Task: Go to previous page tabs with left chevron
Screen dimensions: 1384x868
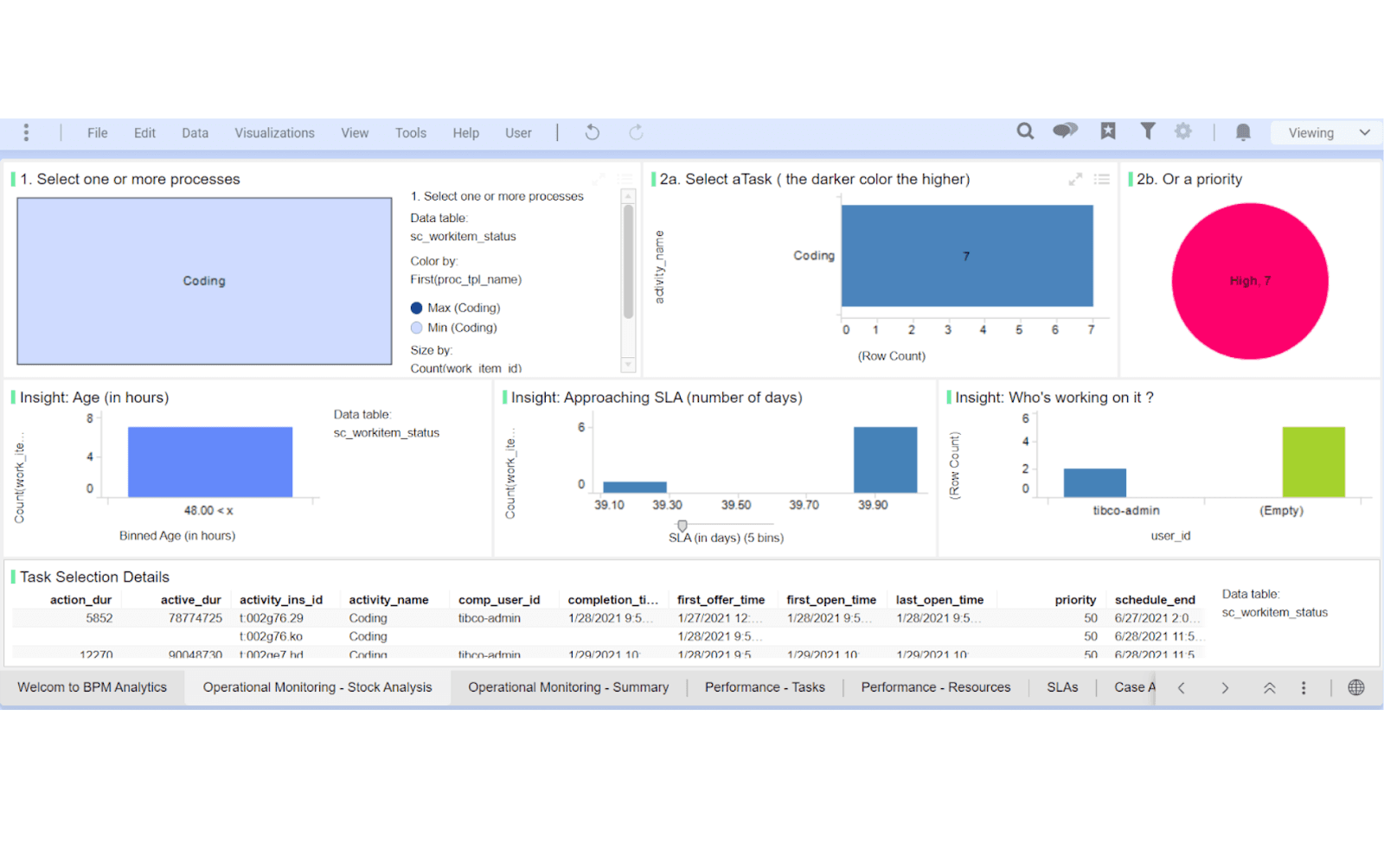Action: (x=1181, y=688)
